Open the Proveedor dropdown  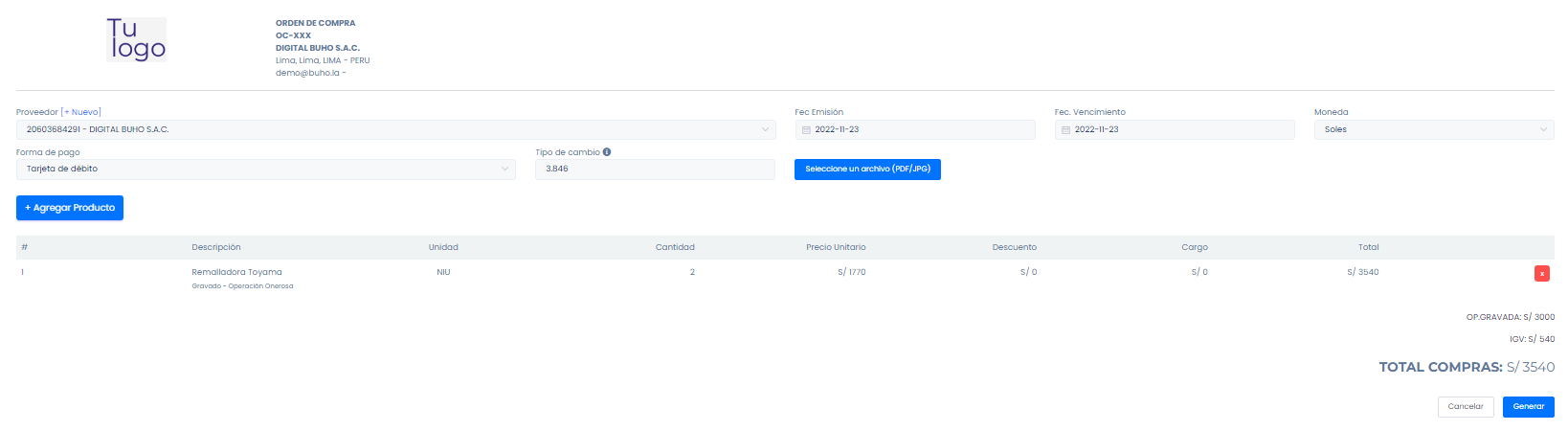395,129
